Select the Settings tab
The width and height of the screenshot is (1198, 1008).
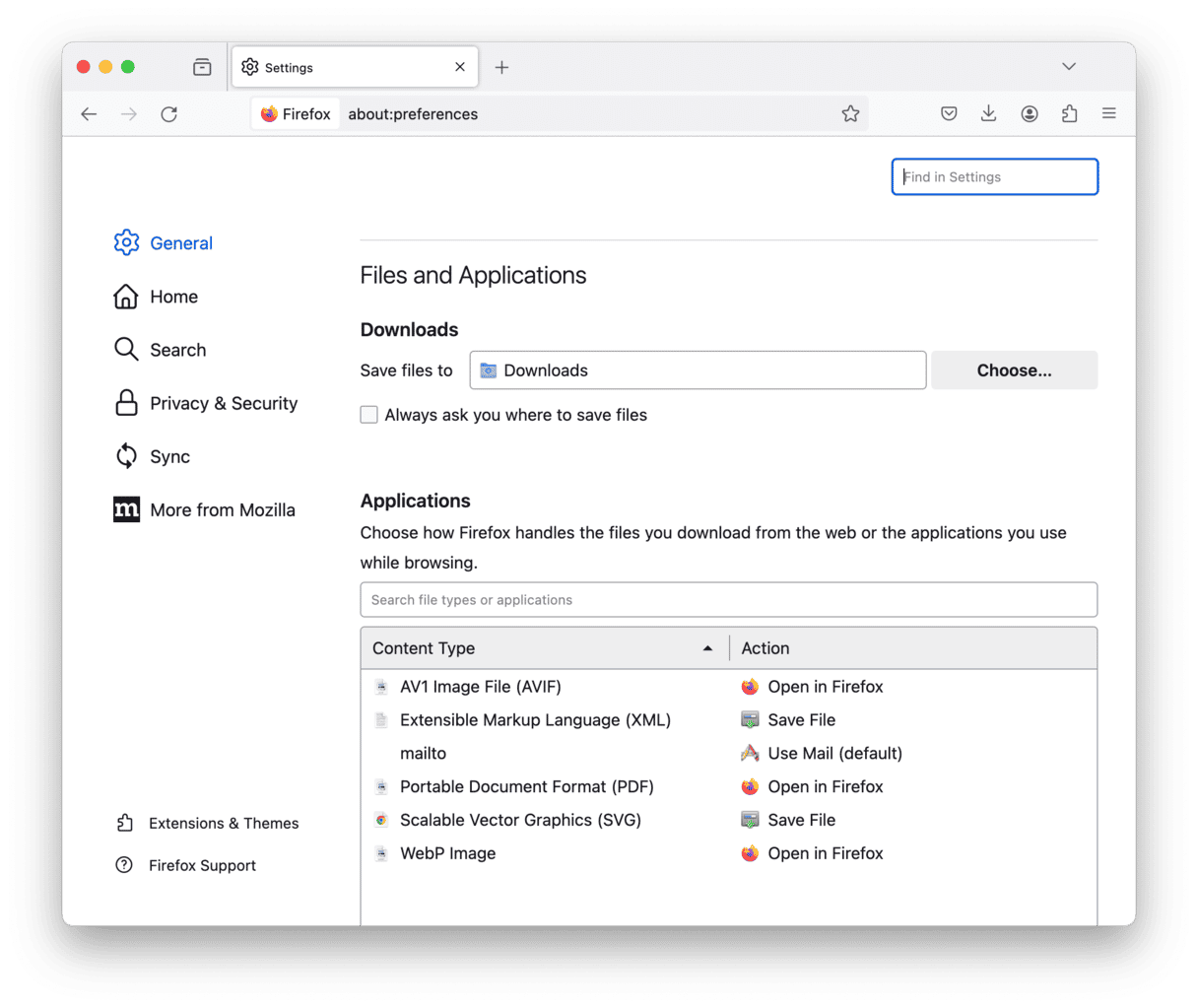tap(355, 67)
